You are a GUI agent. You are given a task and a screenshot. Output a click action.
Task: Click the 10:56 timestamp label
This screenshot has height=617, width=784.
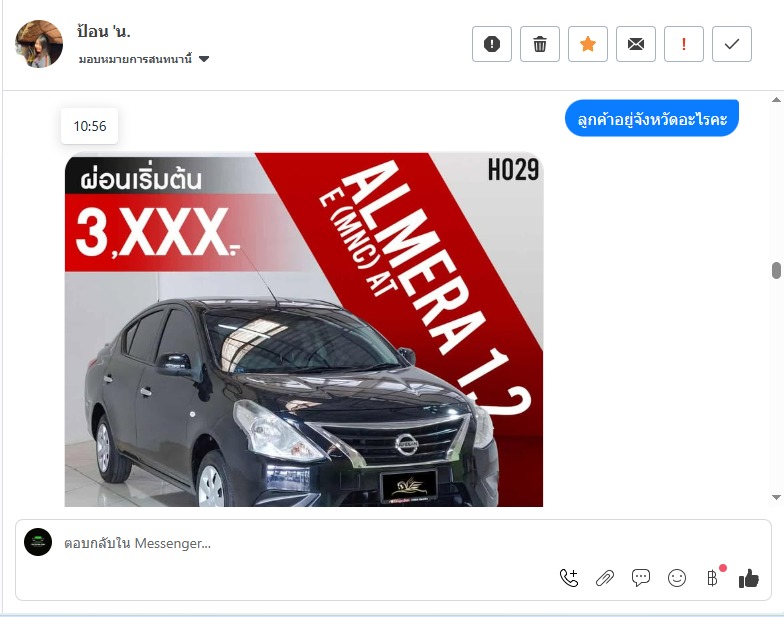pyautogui.click(x=90, y=126)
